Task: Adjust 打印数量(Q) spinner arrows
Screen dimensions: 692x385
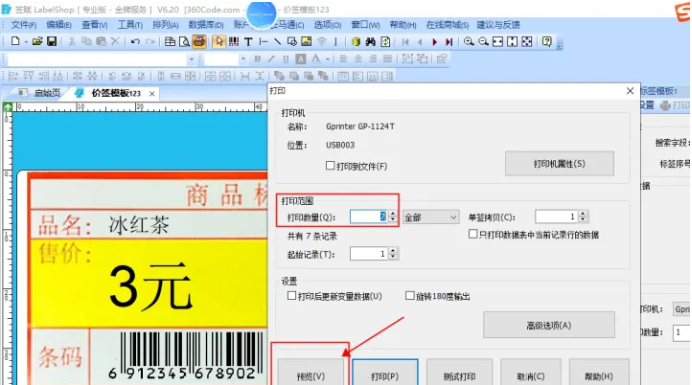Action: point(393,216)
